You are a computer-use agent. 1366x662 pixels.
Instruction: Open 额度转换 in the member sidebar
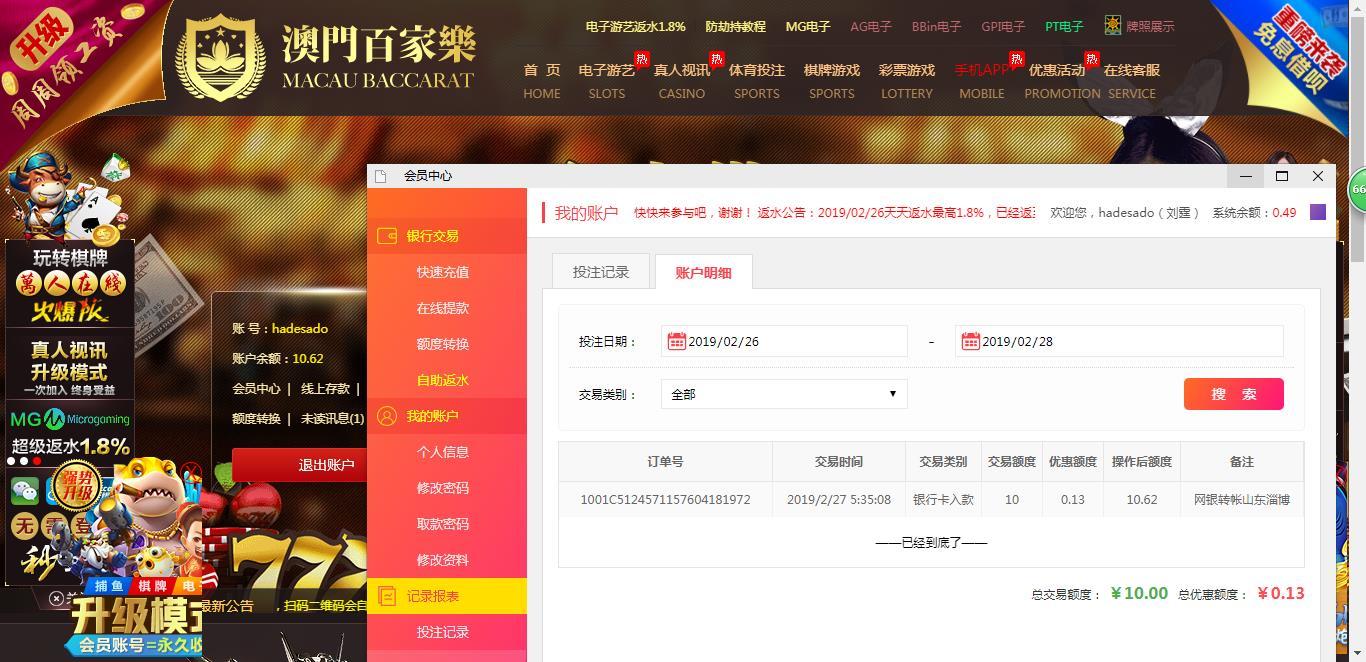pyautogui.click(x=443, y=344)
